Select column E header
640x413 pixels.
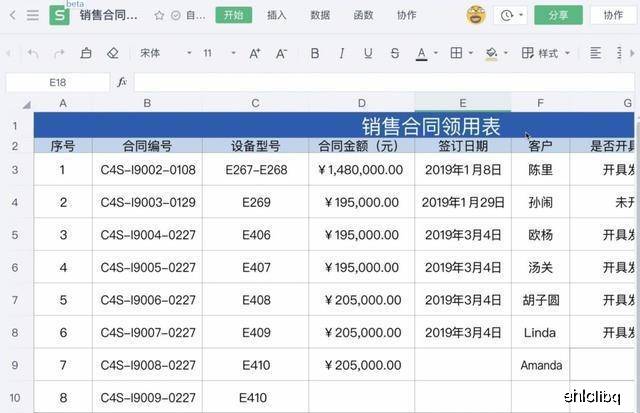[463, 104]
